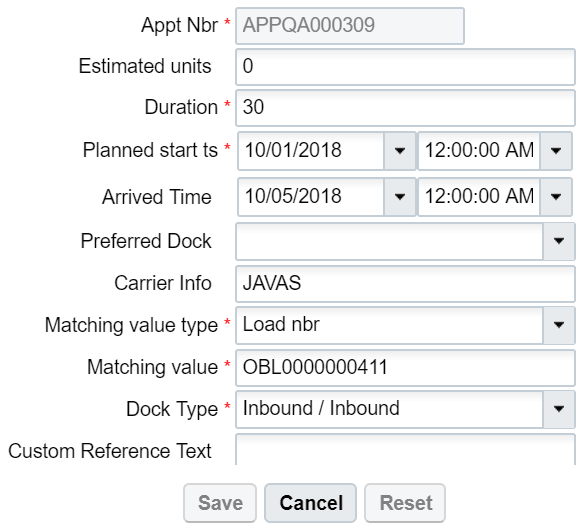The image size is (588, 529).
Task: Click the Matching value field OBL0000000411
Action: pyautogui.click(x=405, y=368)
